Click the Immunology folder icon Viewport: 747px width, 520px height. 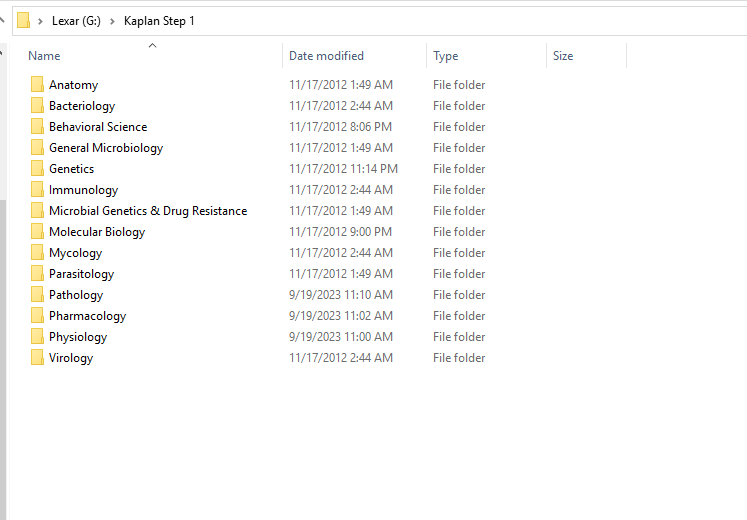click(37, 189)
